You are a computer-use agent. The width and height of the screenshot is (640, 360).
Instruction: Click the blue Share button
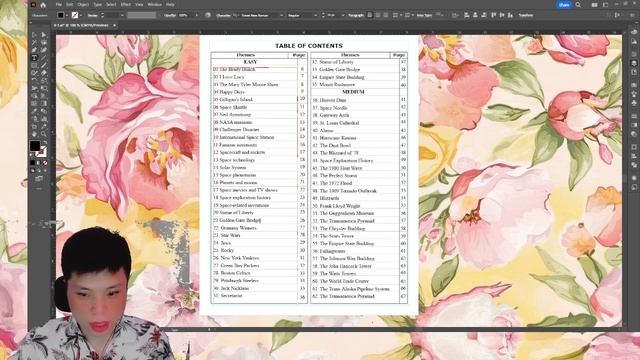(x=564, y=5)
